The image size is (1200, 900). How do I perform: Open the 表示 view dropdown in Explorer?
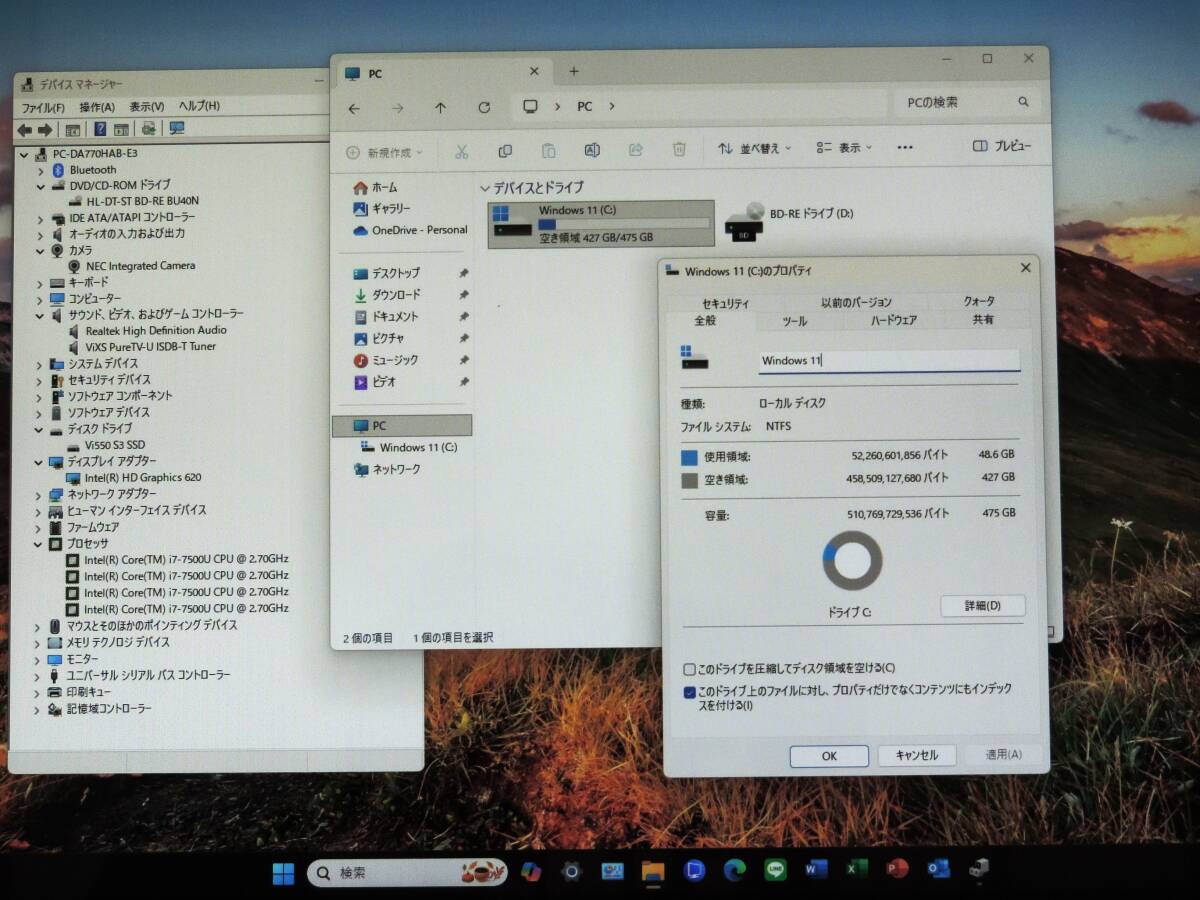(844, 147)
